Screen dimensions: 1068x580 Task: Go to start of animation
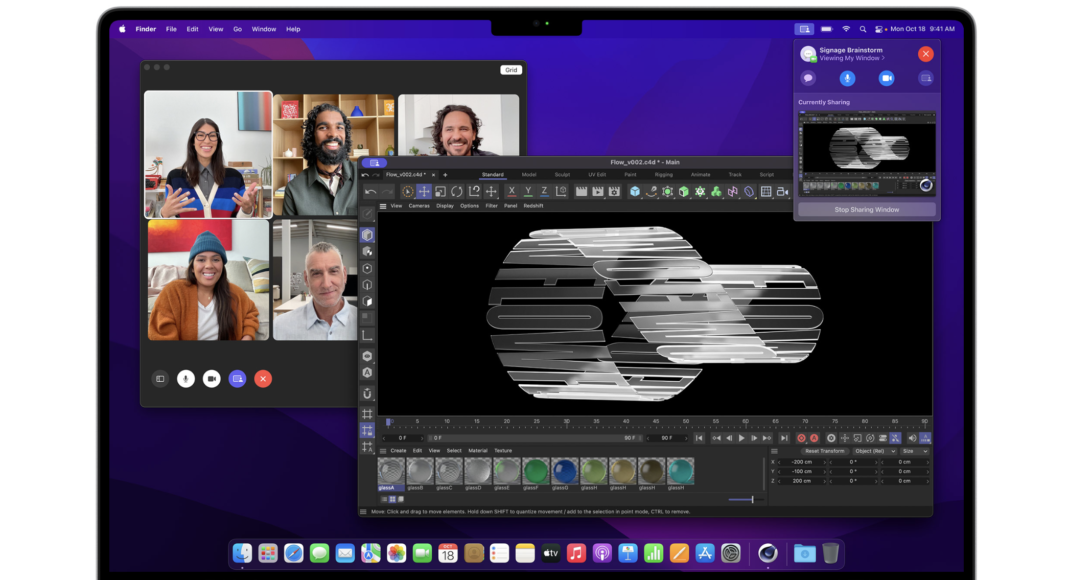(x=699, y=438)
